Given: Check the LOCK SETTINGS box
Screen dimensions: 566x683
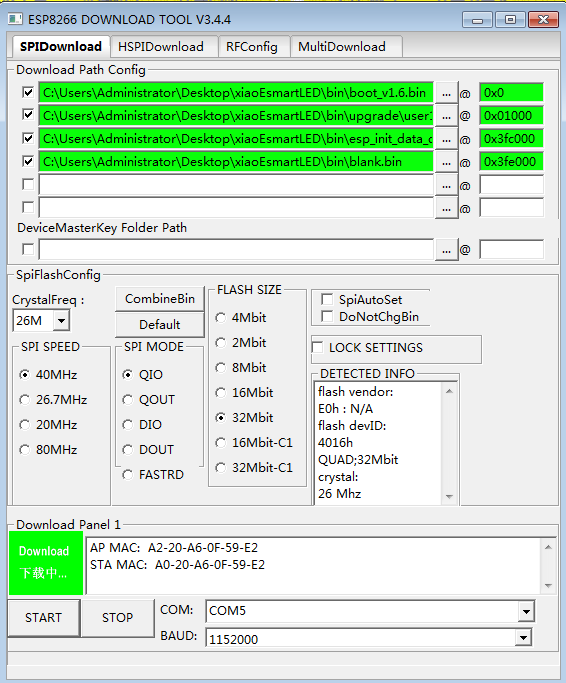Looking at the screenshot, I should coord(318,348).
